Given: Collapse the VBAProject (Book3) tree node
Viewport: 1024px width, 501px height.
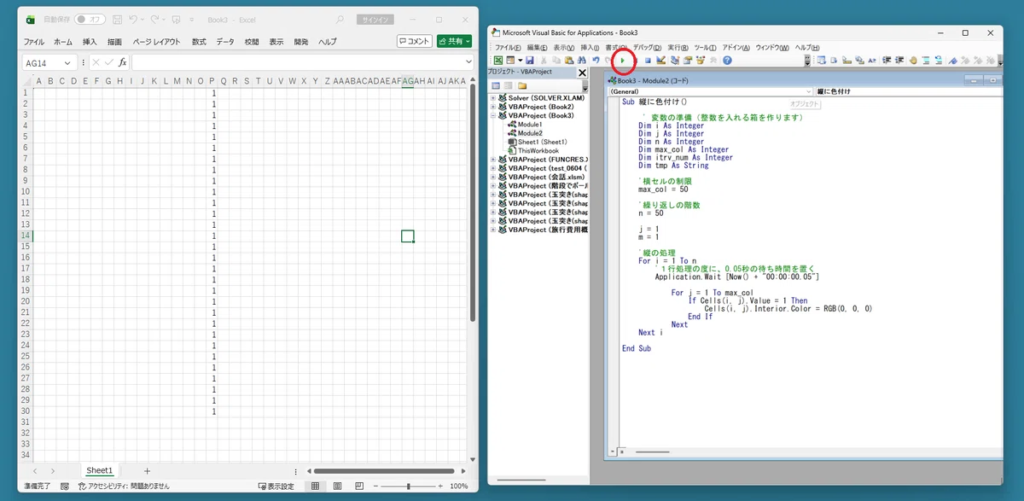Looking at the screenshot, I should (492, 115).
